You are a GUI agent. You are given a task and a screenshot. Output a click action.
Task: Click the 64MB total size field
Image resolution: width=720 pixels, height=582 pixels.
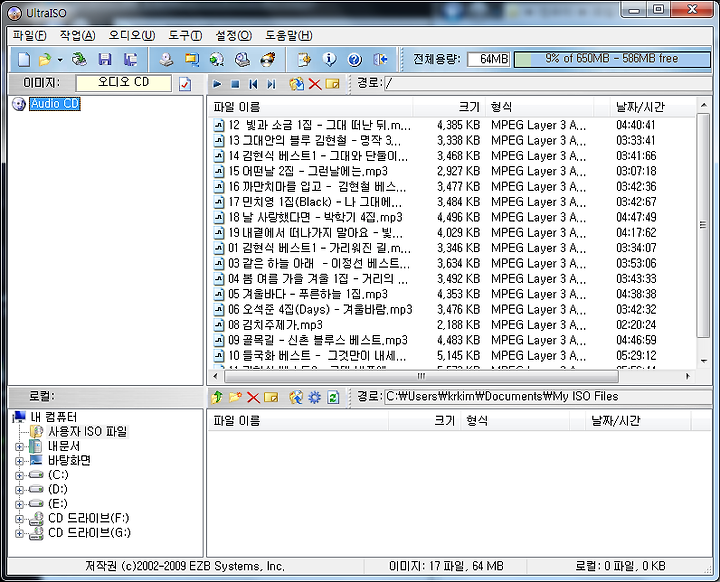pos(489,59)
